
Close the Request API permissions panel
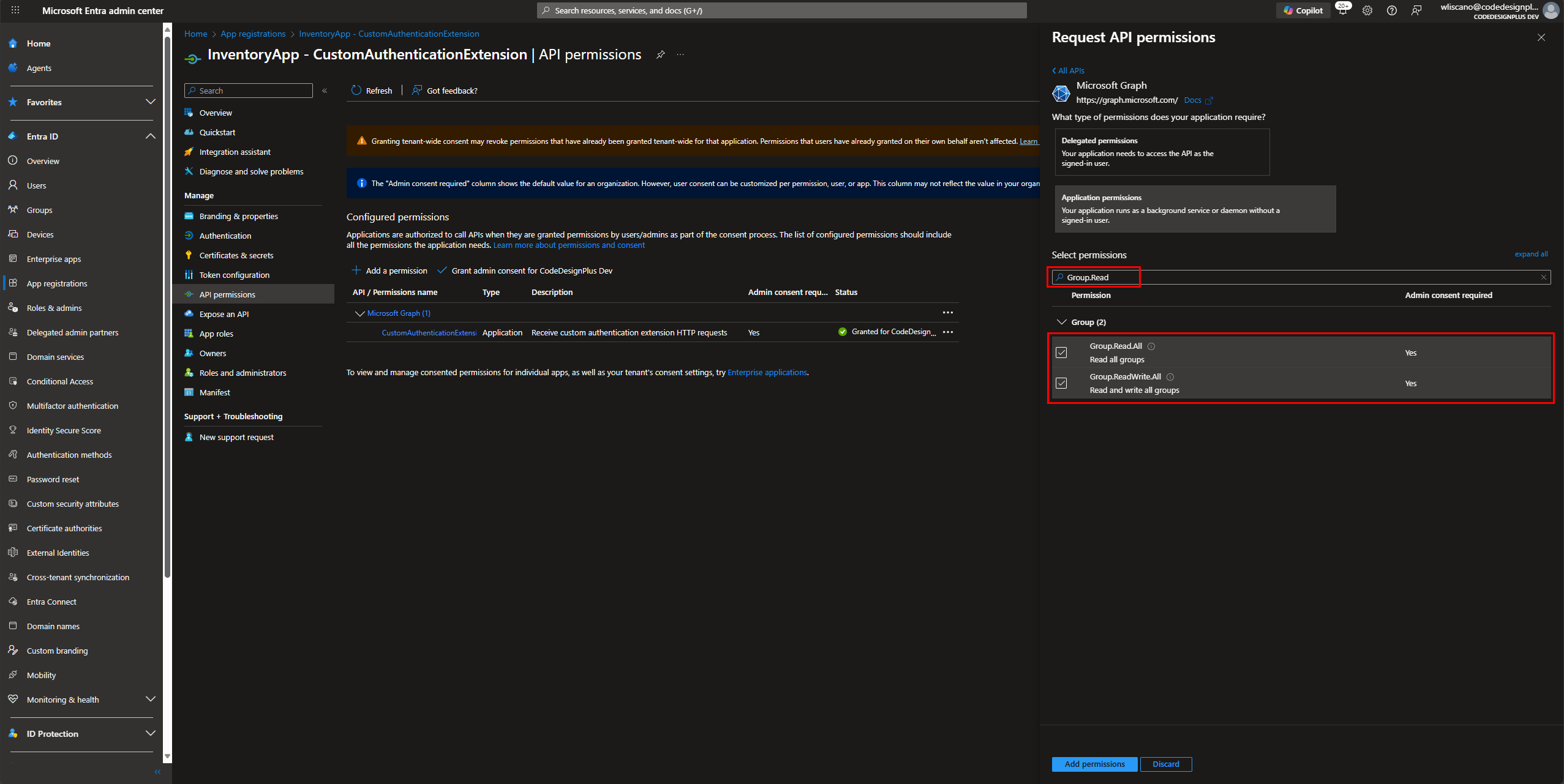point(1541,37)
